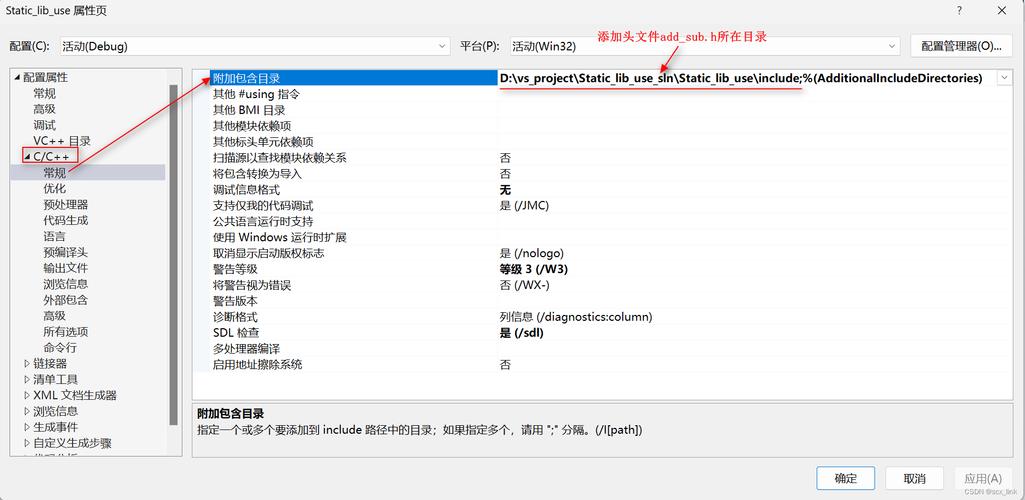Click the 是 (/sdl) value

click(x=521, y=333)
